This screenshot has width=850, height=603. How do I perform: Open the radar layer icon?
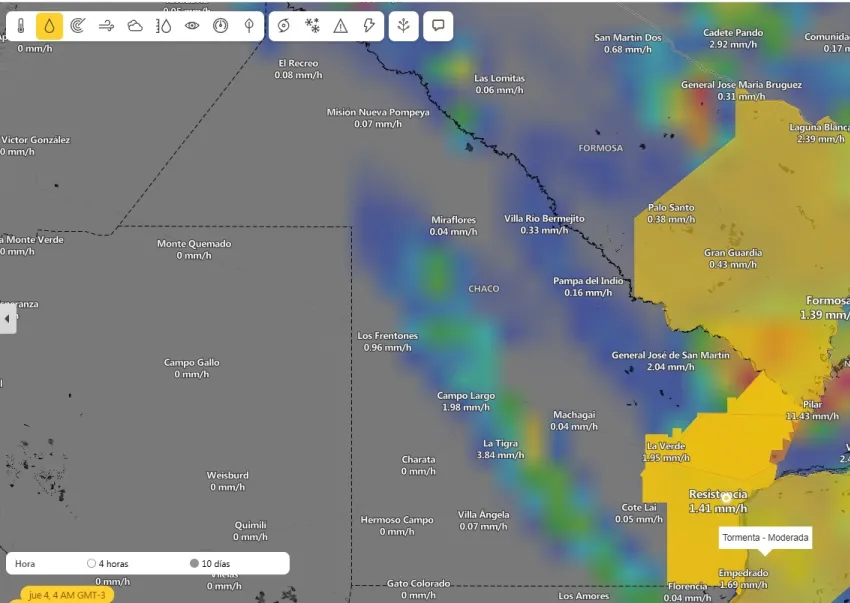(78, 26)
